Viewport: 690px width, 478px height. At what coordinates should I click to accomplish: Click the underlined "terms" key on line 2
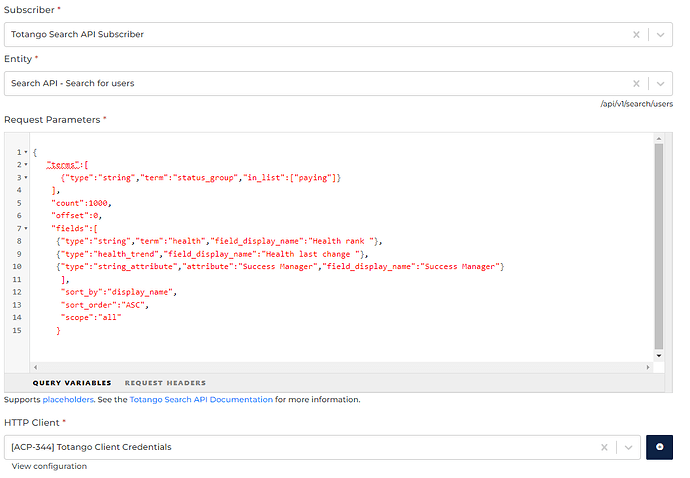[x=64, y=165]
